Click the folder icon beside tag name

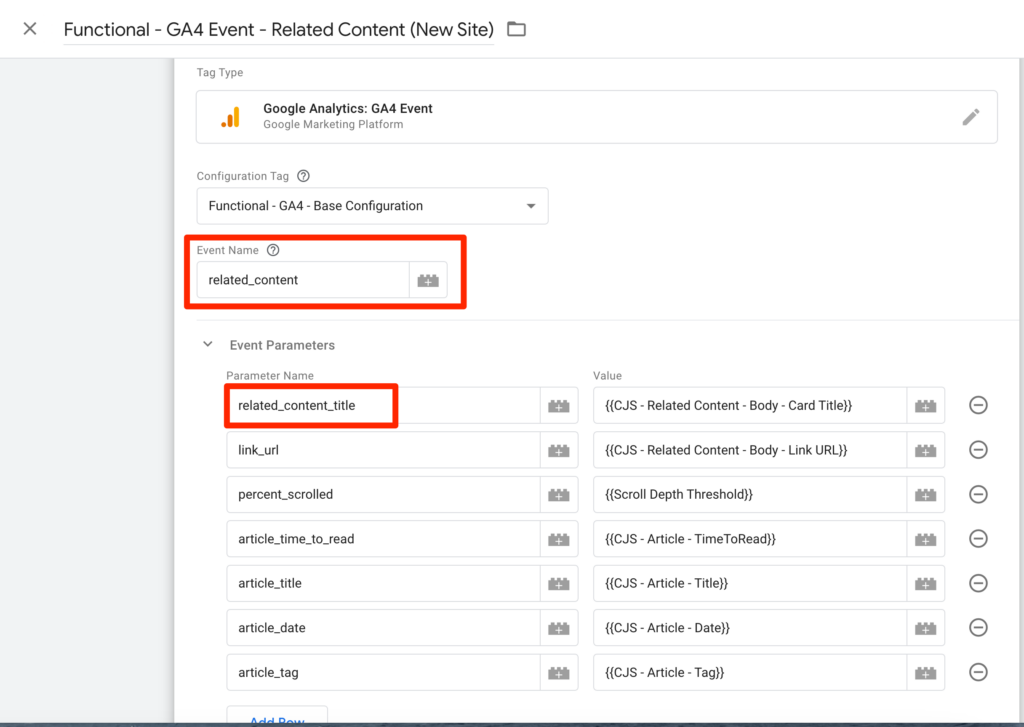(516, 29)
